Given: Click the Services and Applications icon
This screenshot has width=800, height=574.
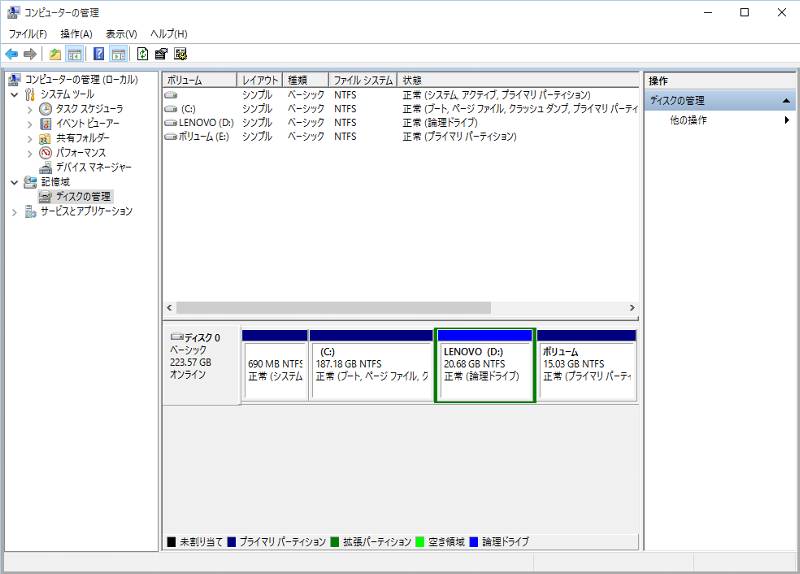Looking at the screenshot, I should tap(31, 211).
